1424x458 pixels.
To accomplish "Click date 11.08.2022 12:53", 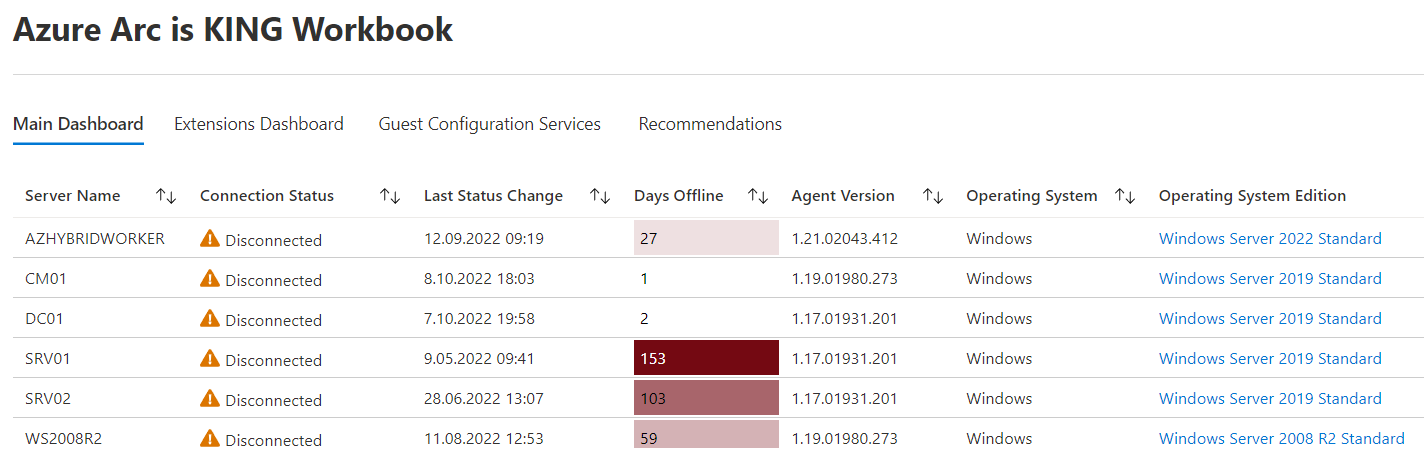I will 484,439.
